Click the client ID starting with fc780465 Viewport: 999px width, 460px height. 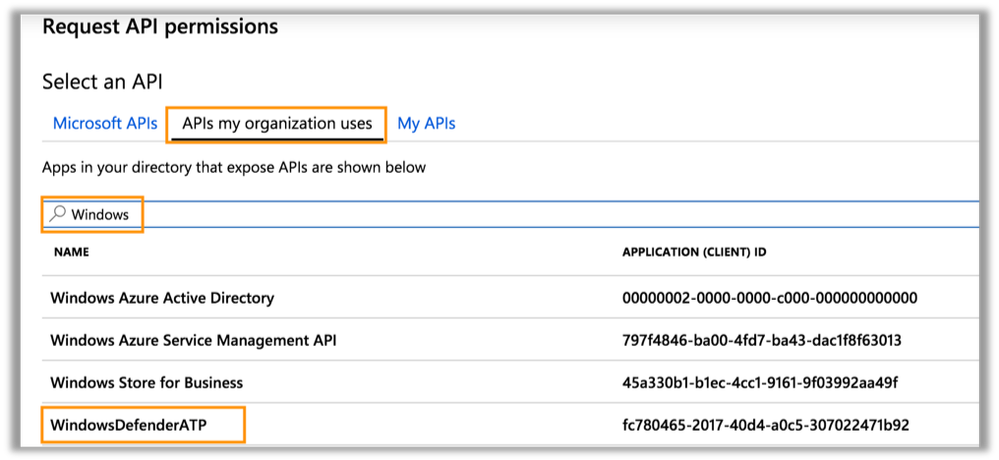pos(763,426)
